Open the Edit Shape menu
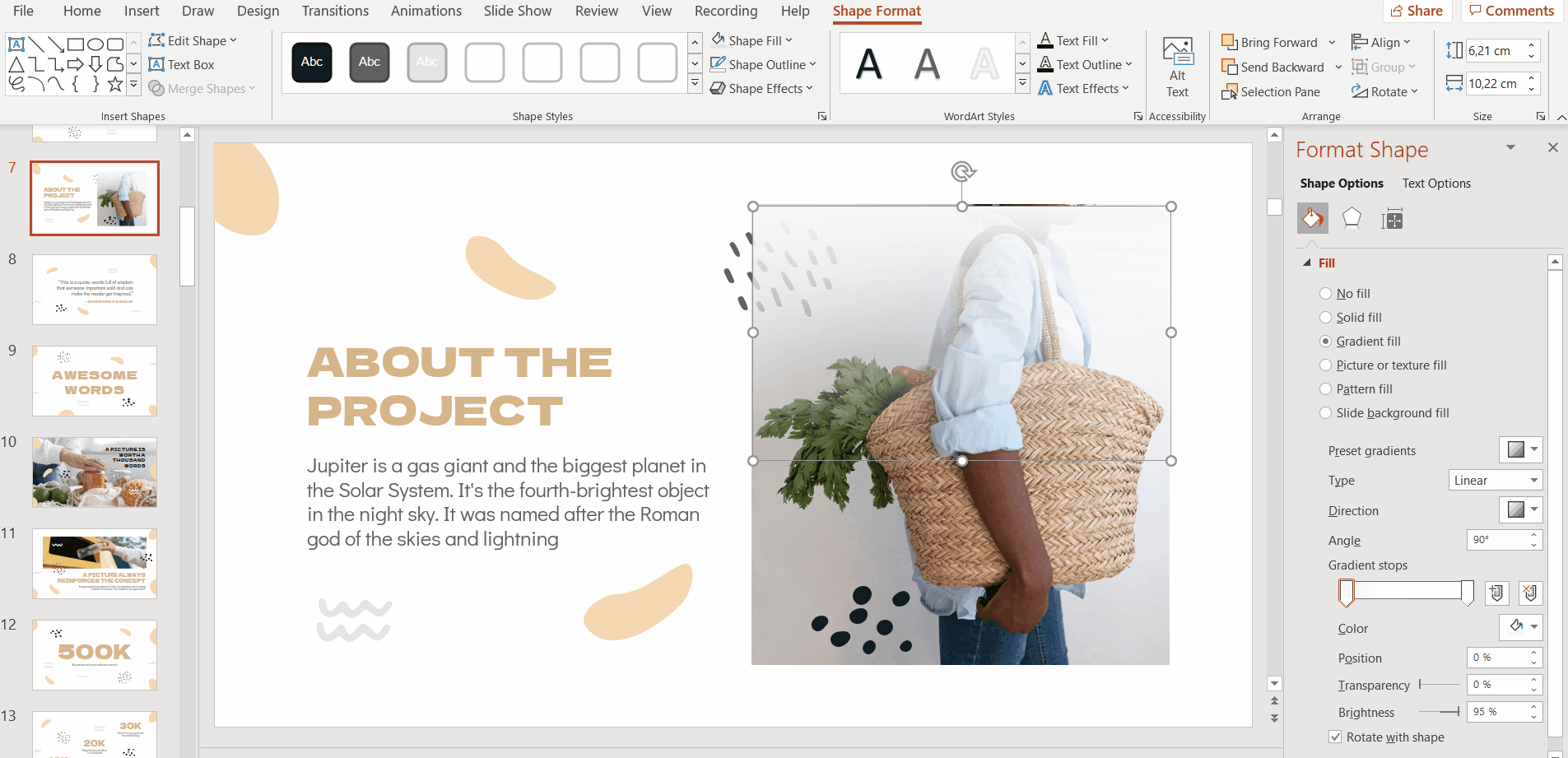The image size is (1568, 758). (193, 40)
